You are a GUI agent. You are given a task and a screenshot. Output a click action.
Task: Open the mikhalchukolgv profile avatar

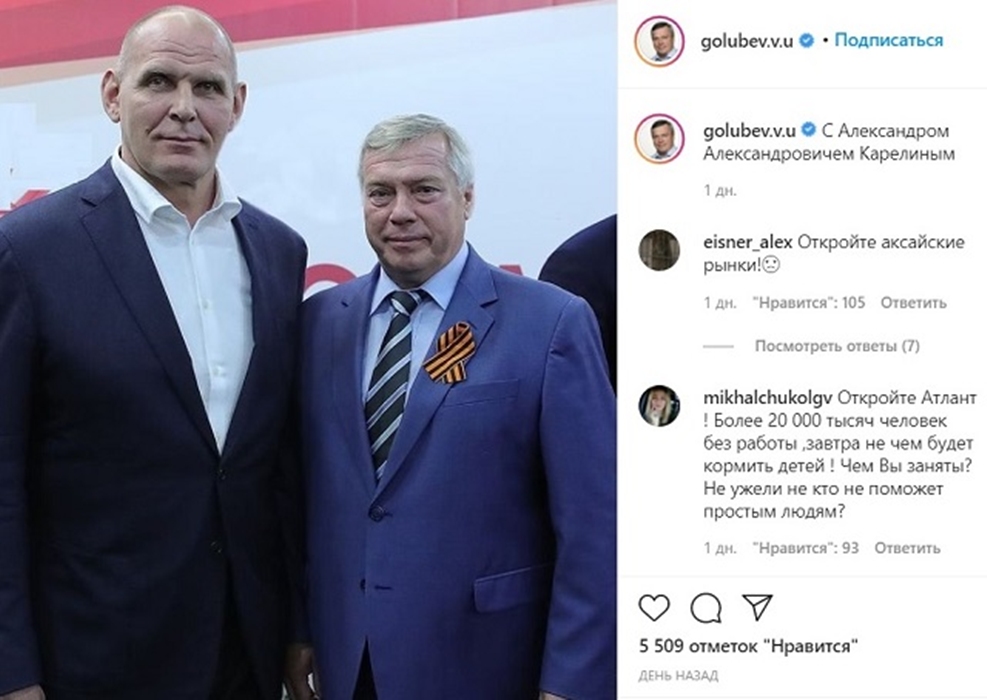(x=659, y=406)
